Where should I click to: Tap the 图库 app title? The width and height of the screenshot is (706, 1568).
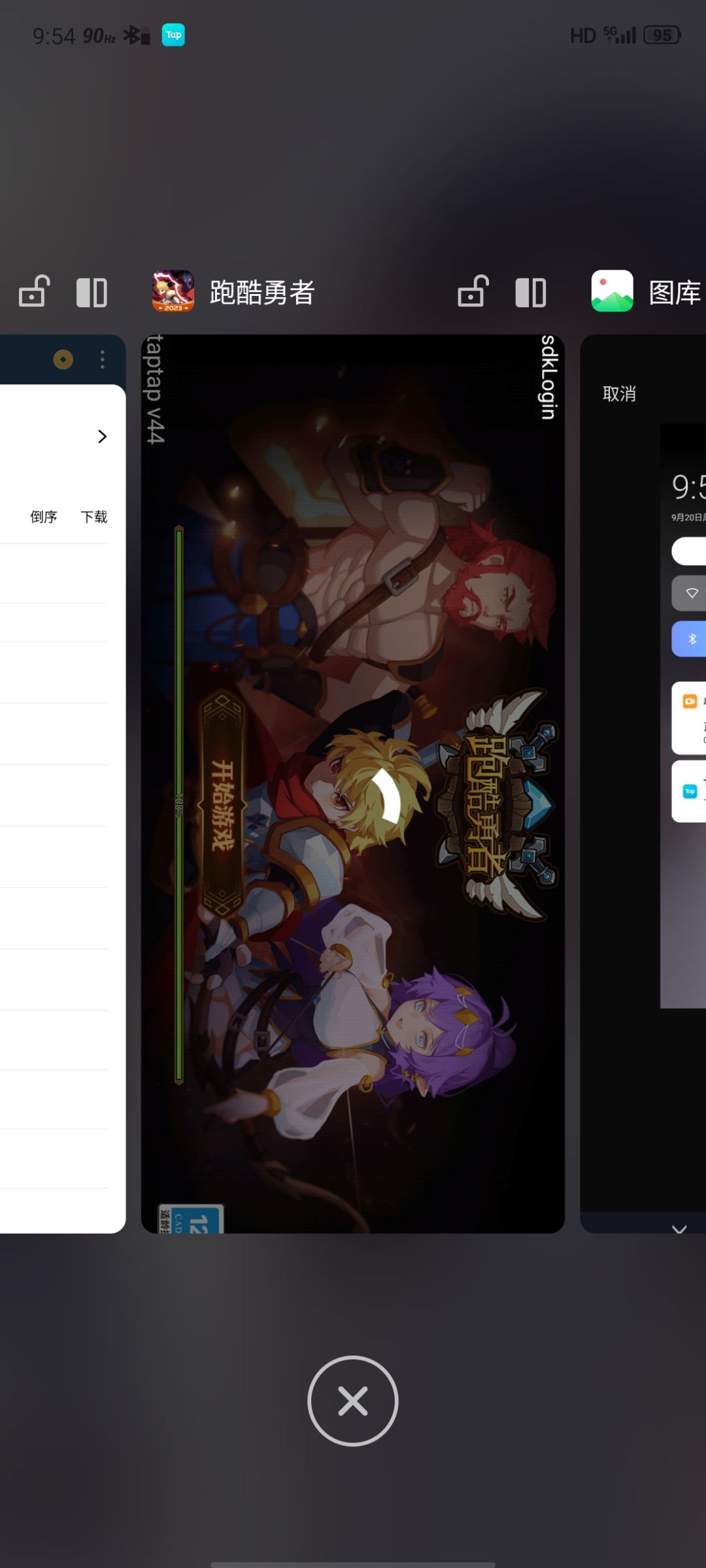tap(675, 292)
